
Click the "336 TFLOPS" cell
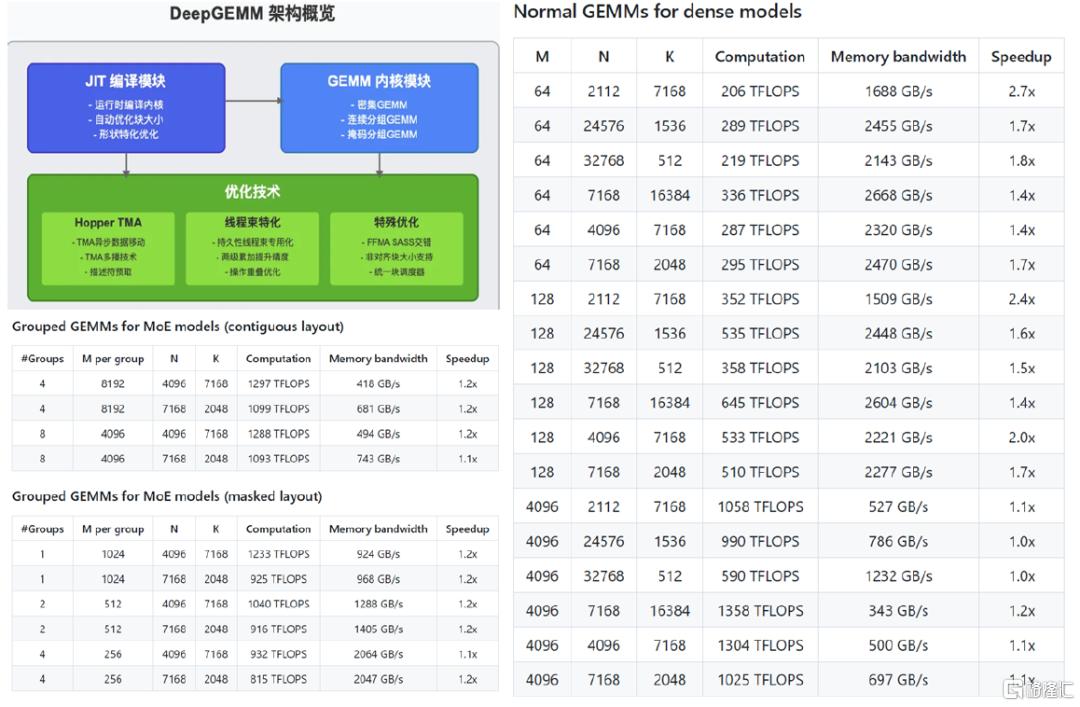click(760, 195)
